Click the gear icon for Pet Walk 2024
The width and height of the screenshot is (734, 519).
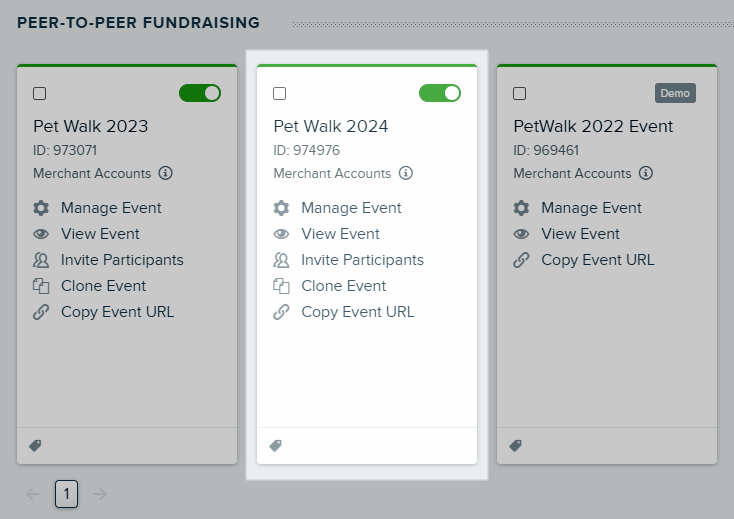[x=281, y=208]
